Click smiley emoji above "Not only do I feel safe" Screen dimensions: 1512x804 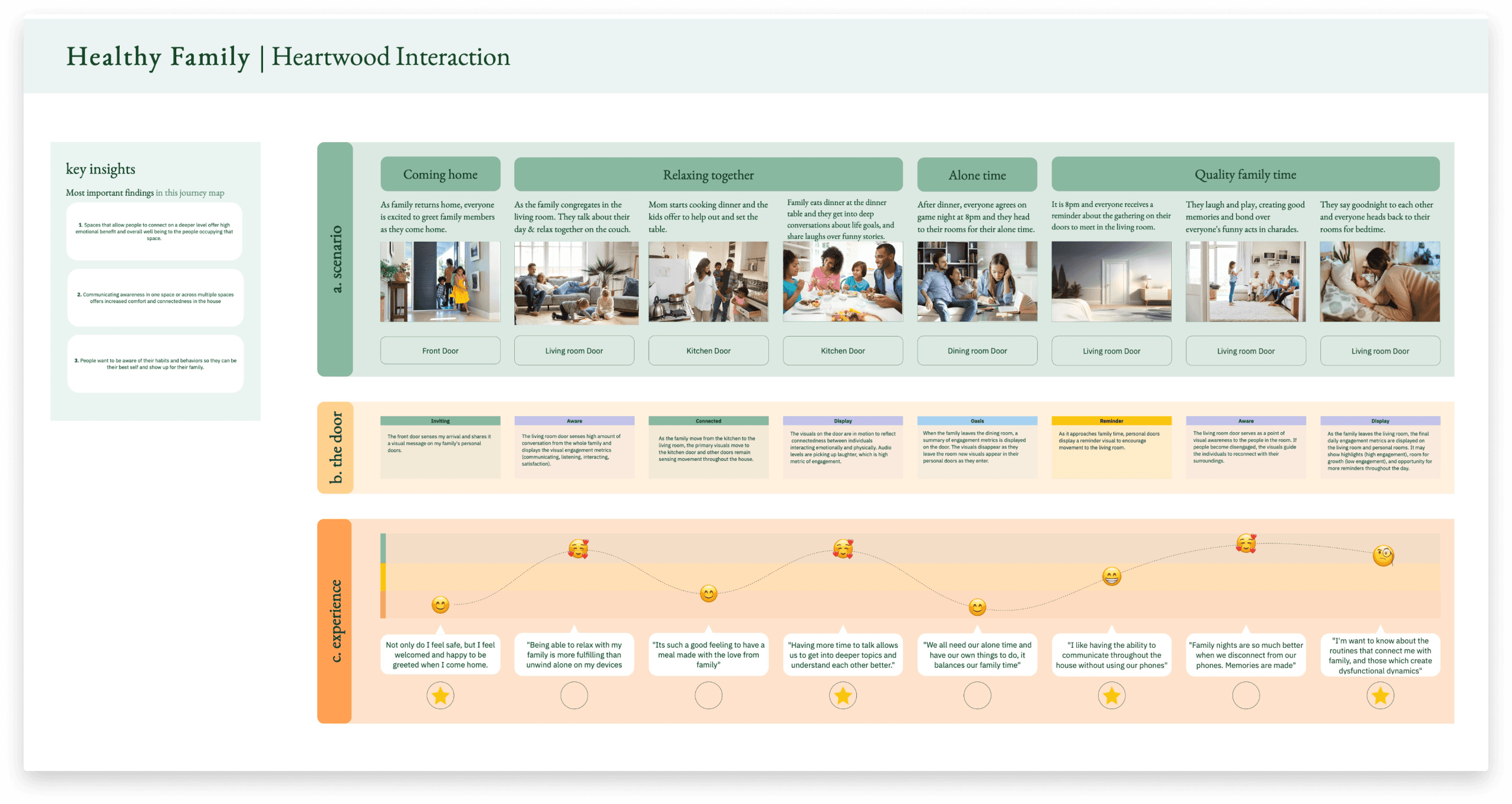click(440, 605)
